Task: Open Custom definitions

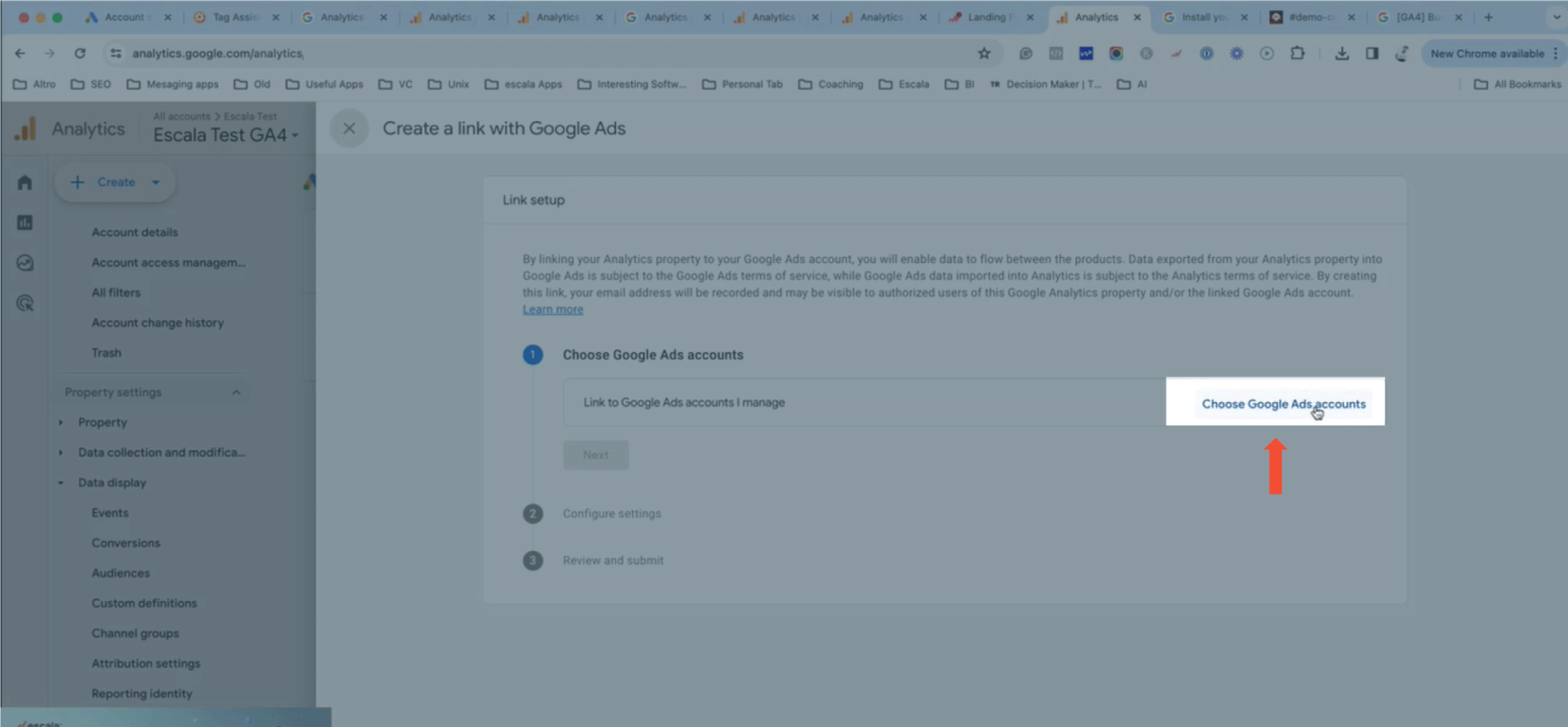Action: click(x=144, y=603)
